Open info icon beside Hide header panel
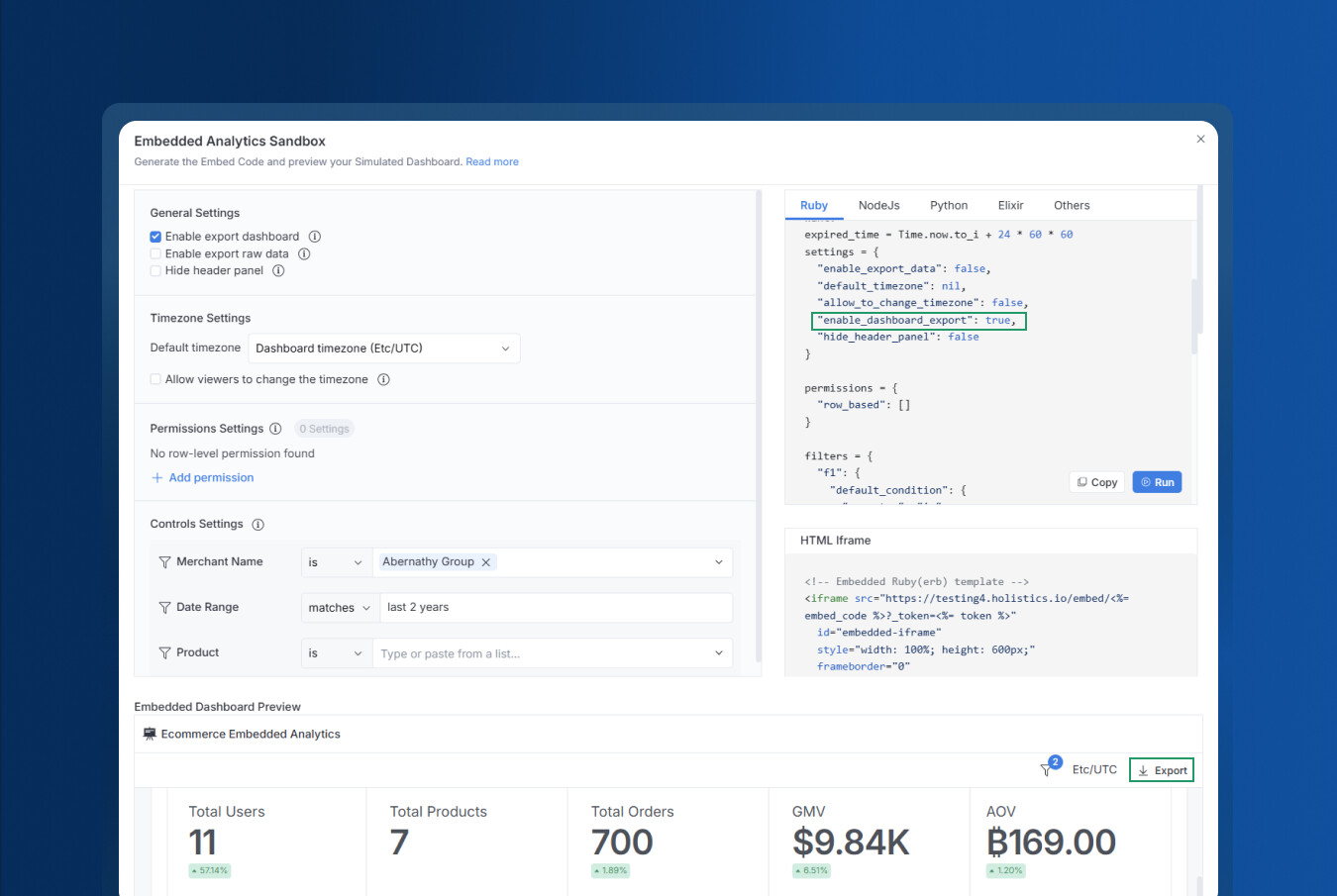The width and height of the screenshot is (1337, 896). pyautogui.click(x=278, y=270)
